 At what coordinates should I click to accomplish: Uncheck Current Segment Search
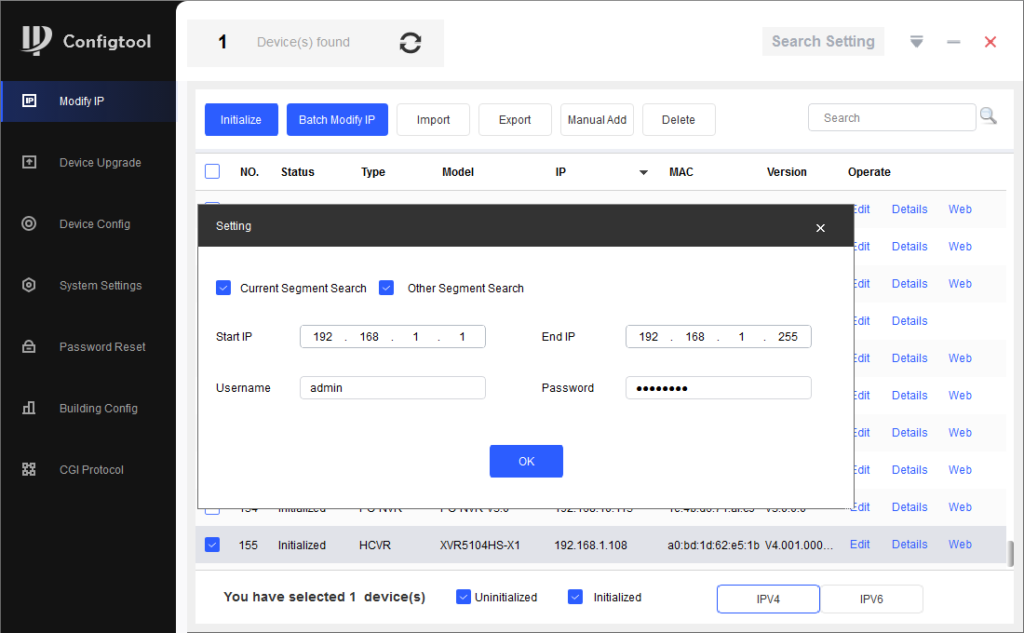224,288
